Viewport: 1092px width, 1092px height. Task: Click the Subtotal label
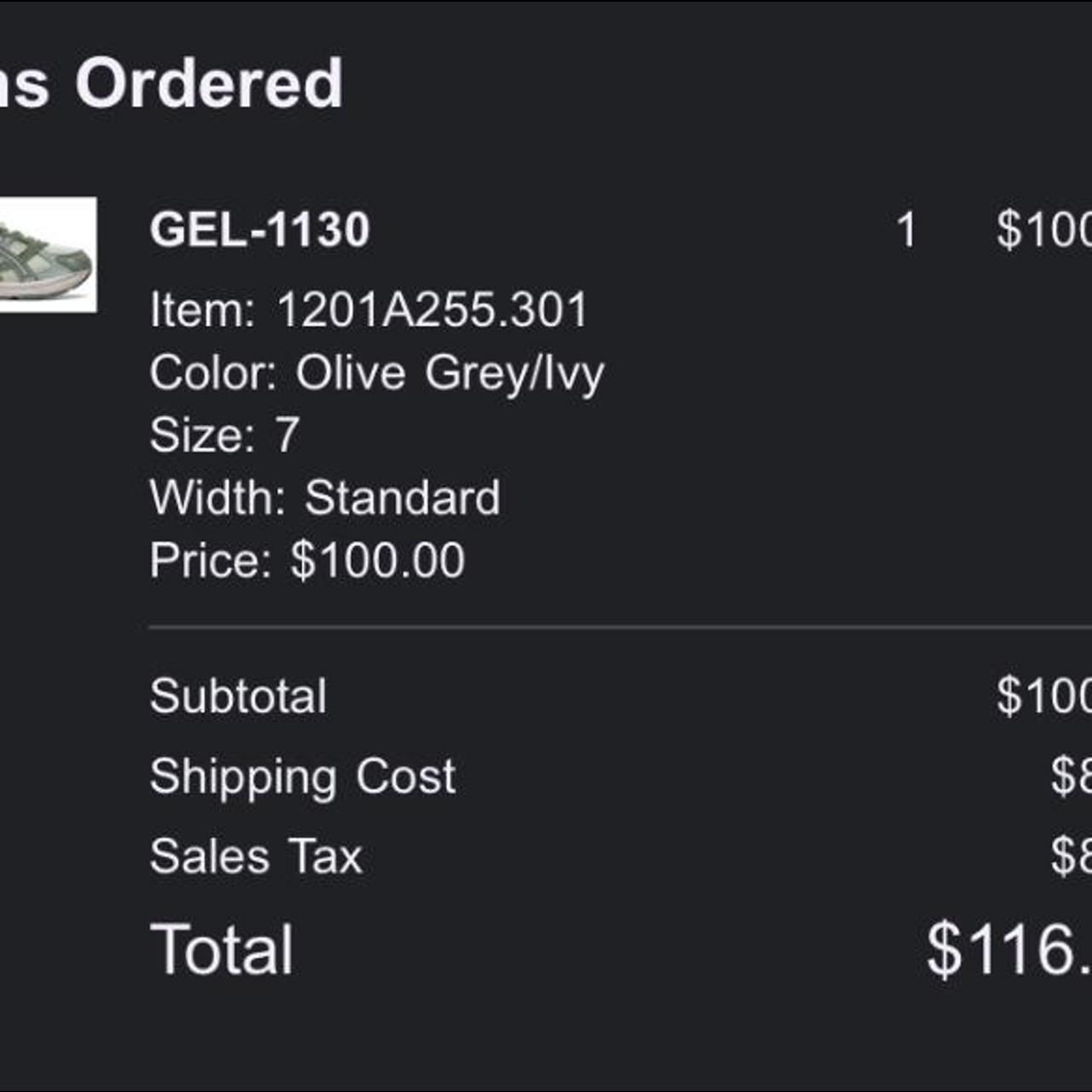tap(238, 696)
